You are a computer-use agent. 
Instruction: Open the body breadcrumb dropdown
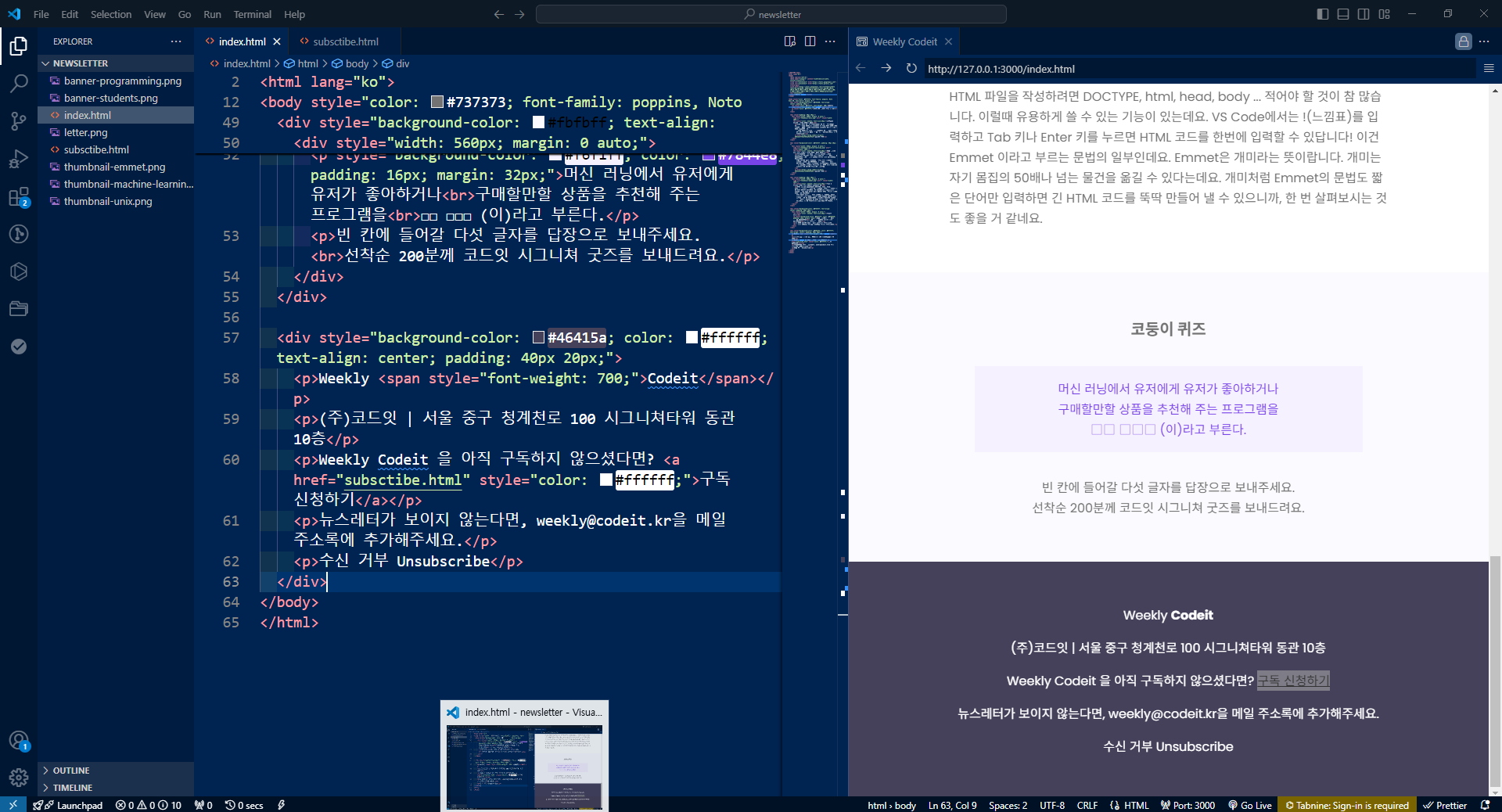pos(350,63)
